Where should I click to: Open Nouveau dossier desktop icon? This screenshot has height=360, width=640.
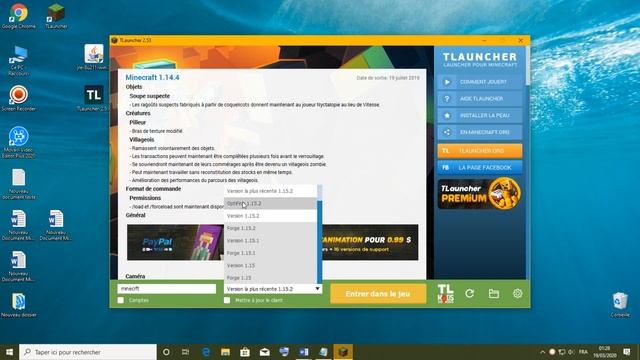[18, 304]
